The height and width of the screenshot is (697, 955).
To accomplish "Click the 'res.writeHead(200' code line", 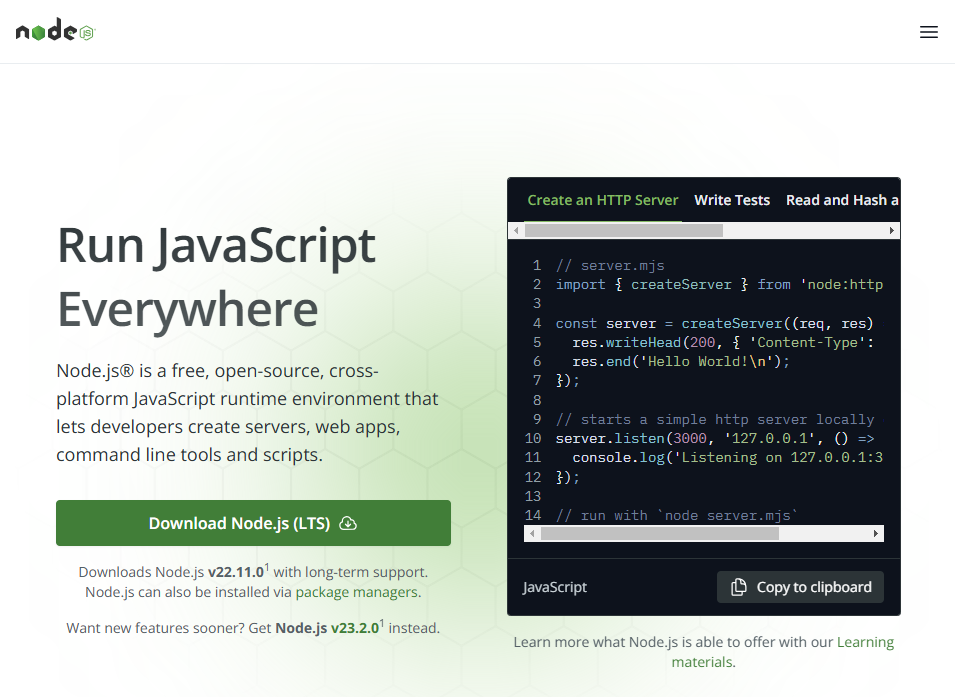I will pos(723,342).
